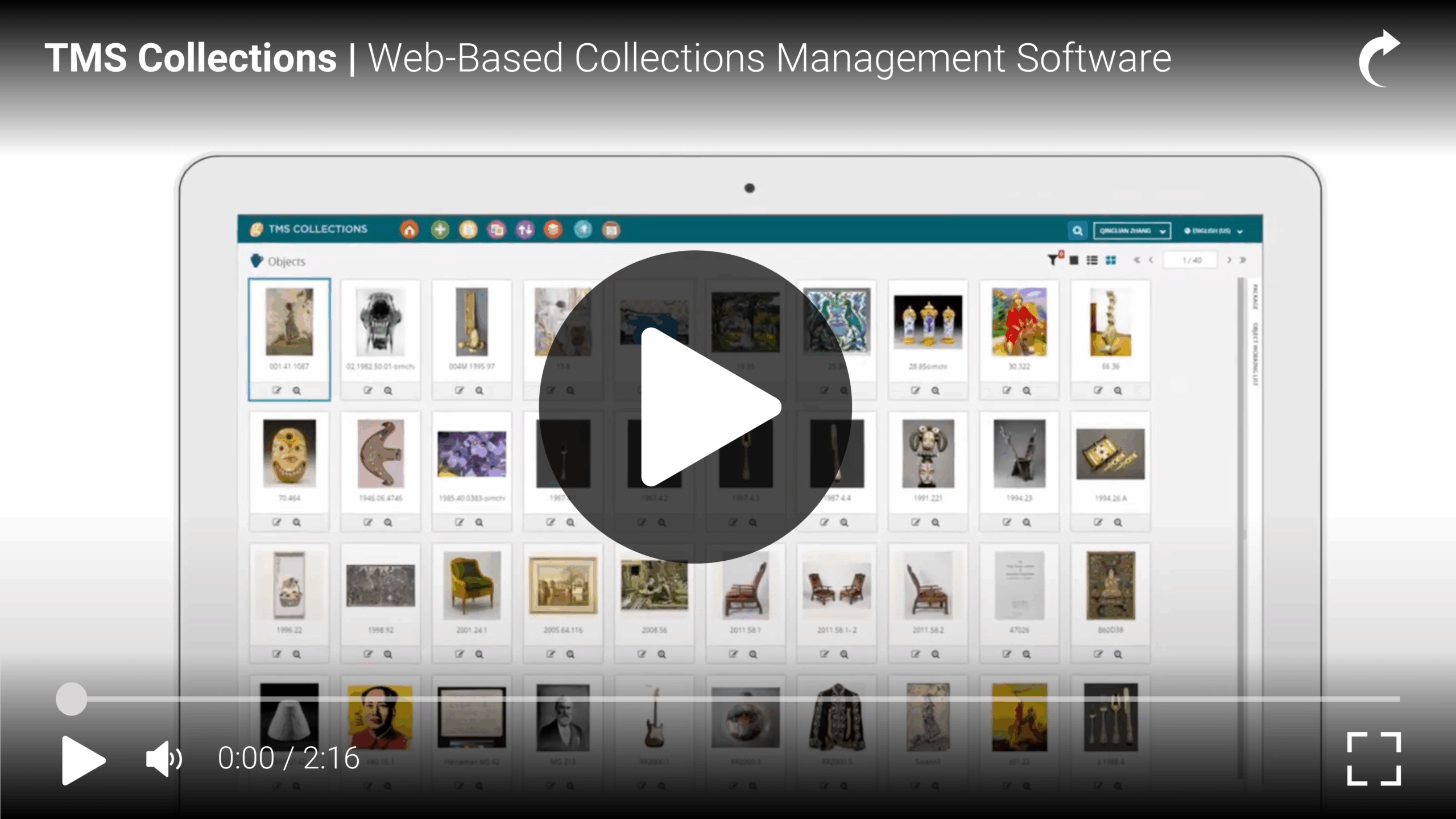Open the vertical Package side tab

[x=1255, y=297]
